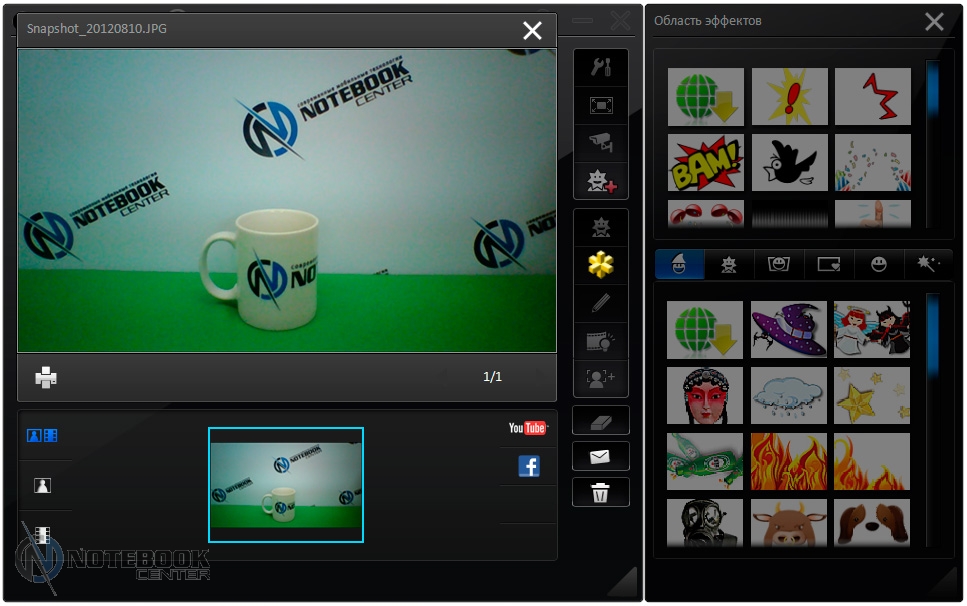Show videos only in the media library
The height and width of the screenshot is (606, 967).
(x=42, y=535)
